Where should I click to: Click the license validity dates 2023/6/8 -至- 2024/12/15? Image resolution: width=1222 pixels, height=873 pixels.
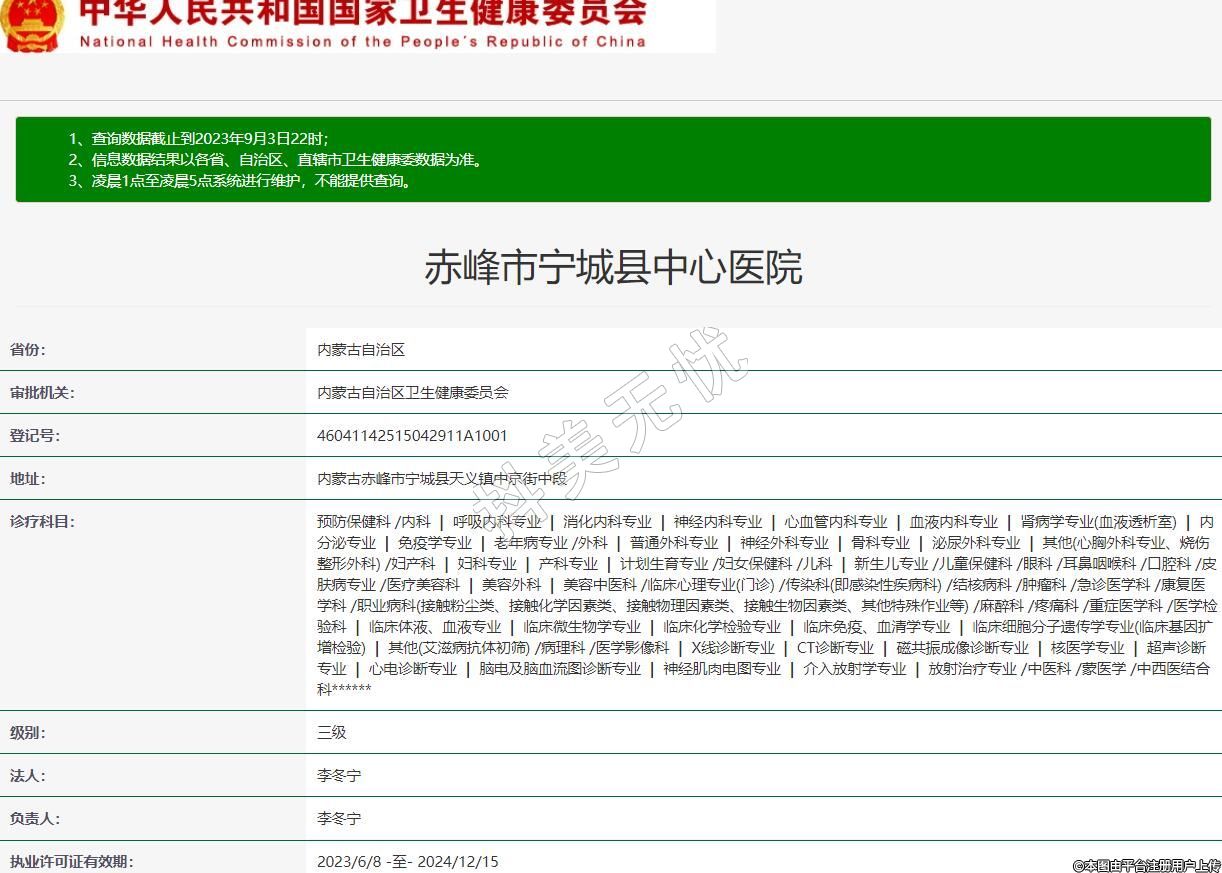407,861
